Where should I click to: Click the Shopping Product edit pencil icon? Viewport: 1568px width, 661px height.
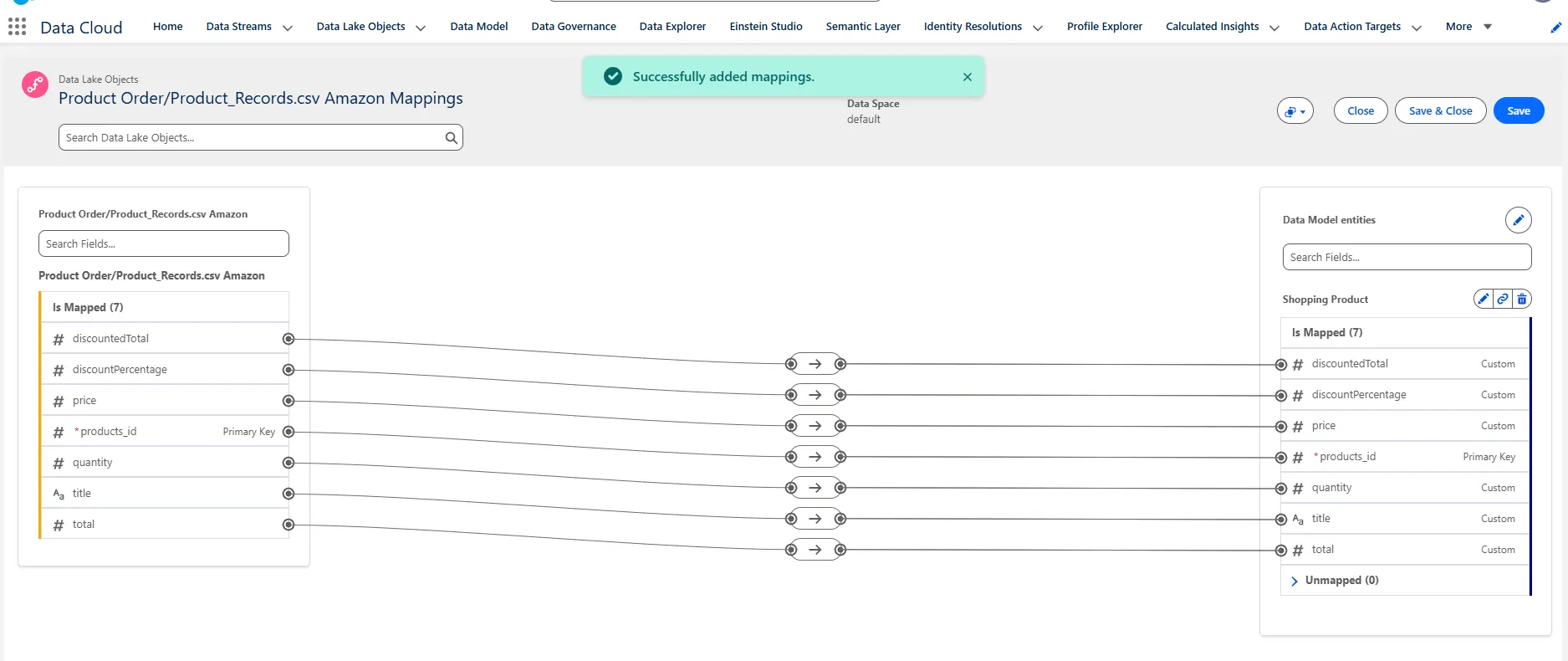coord(1483,299)
